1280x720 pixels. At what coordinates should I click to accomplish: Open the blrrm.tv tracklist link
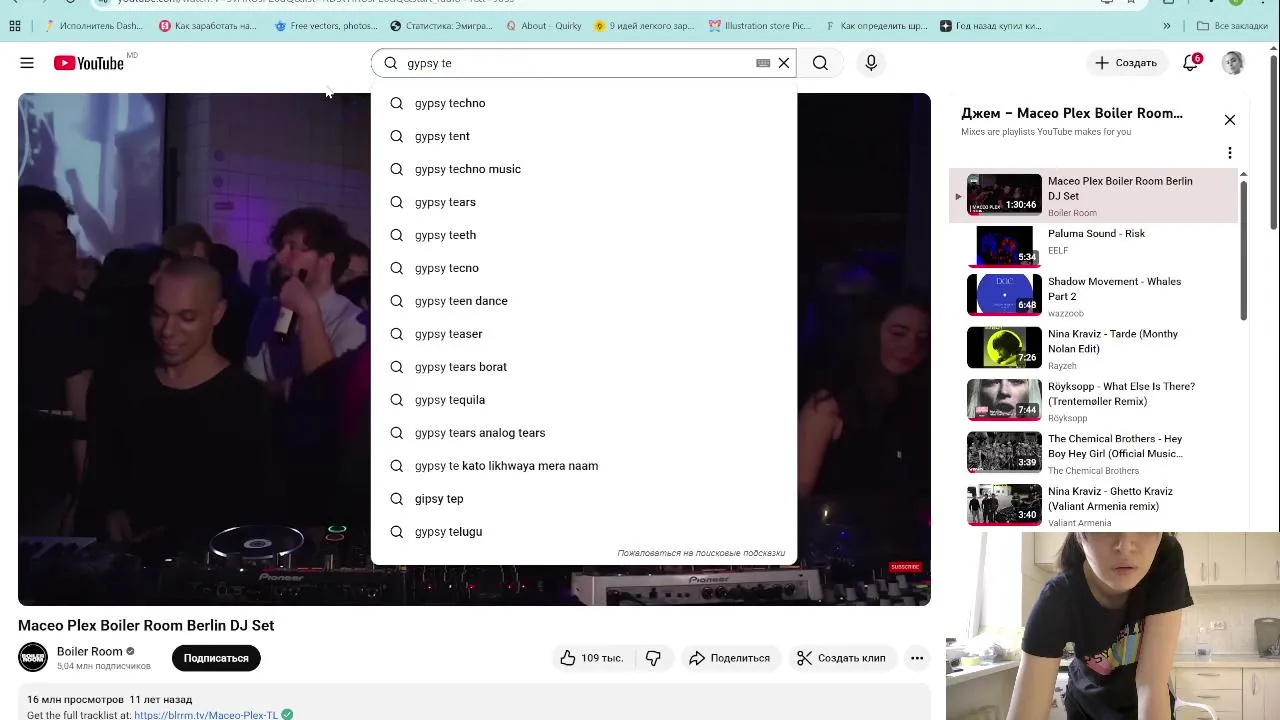tap(206, 715)
